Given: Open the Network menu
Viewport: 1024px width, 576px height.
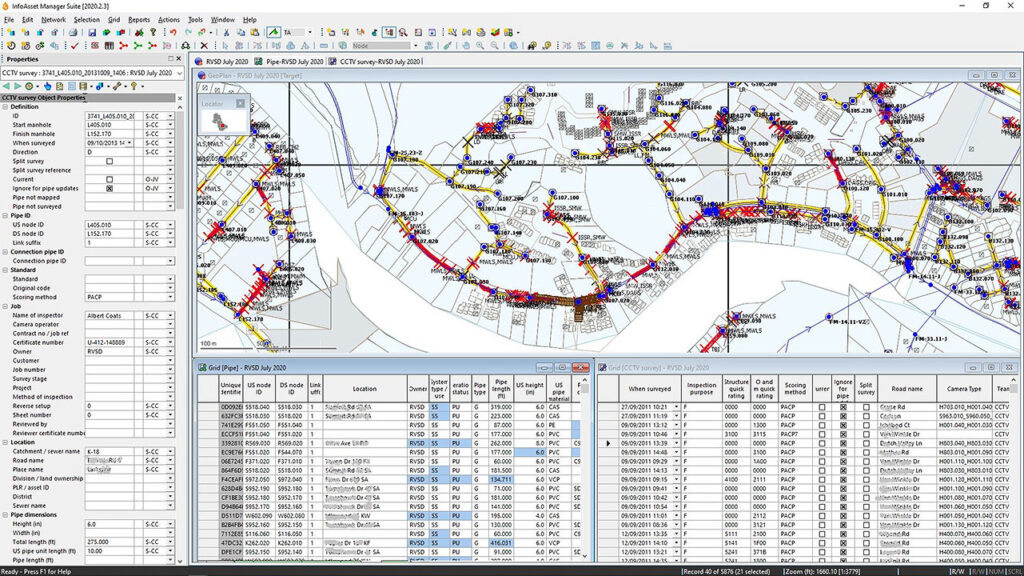Looking at the screenshot, I should [x=54, y=19].
